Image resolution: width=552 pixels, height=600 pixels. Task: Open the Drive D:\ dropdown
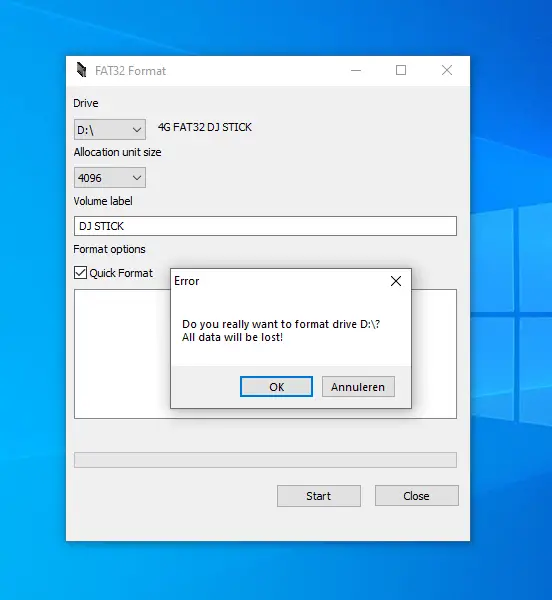[x=109, y=130]
